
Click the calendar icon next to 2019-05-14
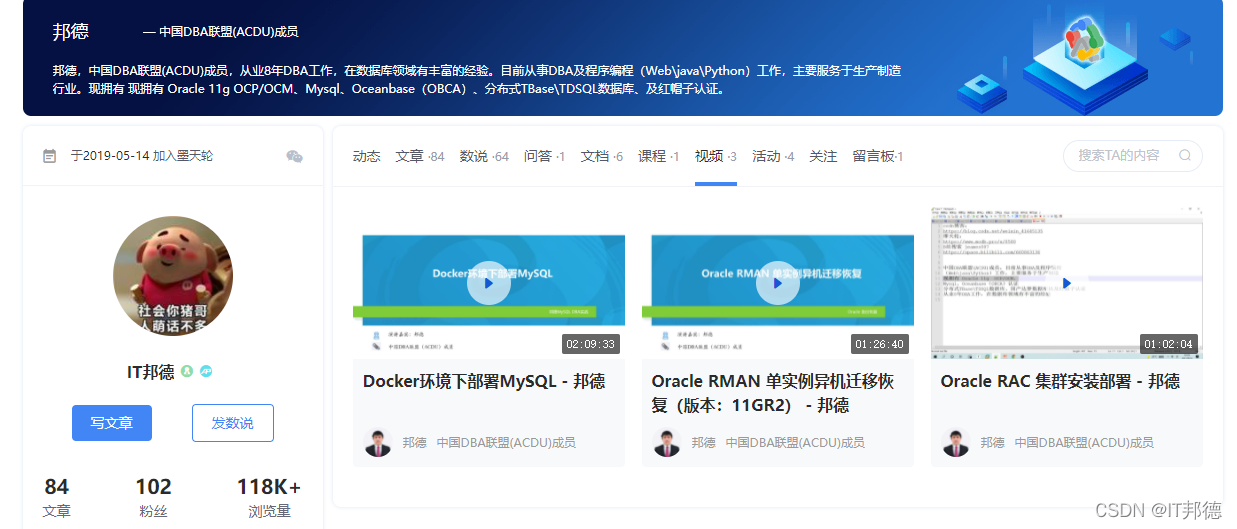(x=50, y=156)
